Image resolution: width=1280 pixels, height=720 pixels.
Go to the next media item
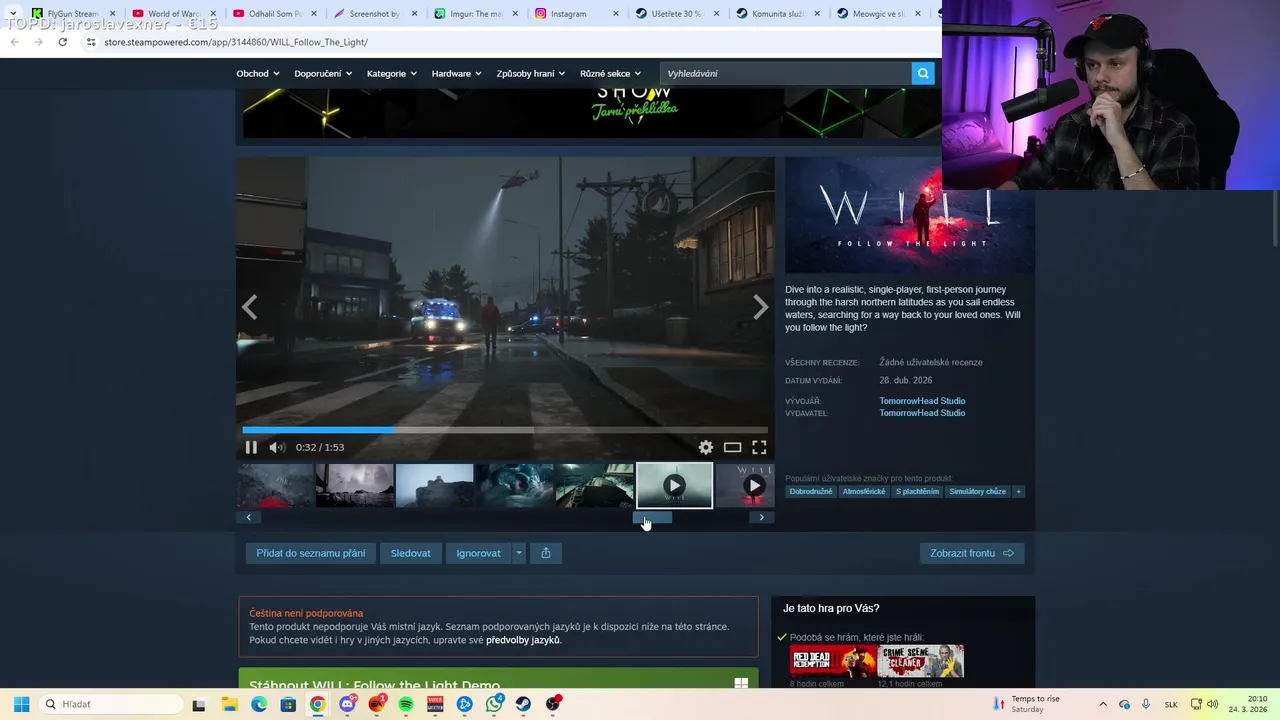pyautogui.click(x=760, y=307)
